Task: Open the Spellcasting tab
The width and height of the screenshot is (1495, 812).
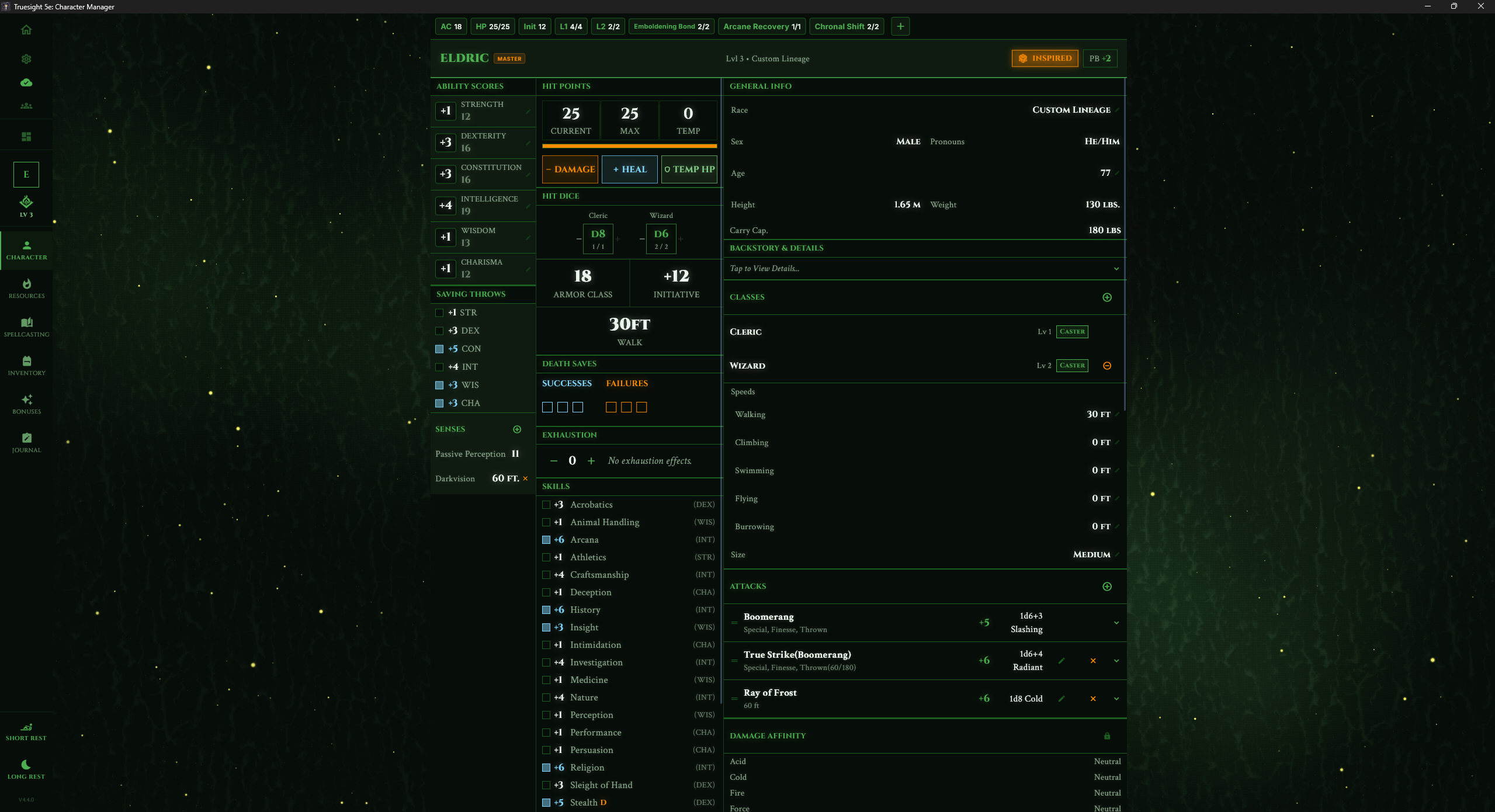Action: 26,327
